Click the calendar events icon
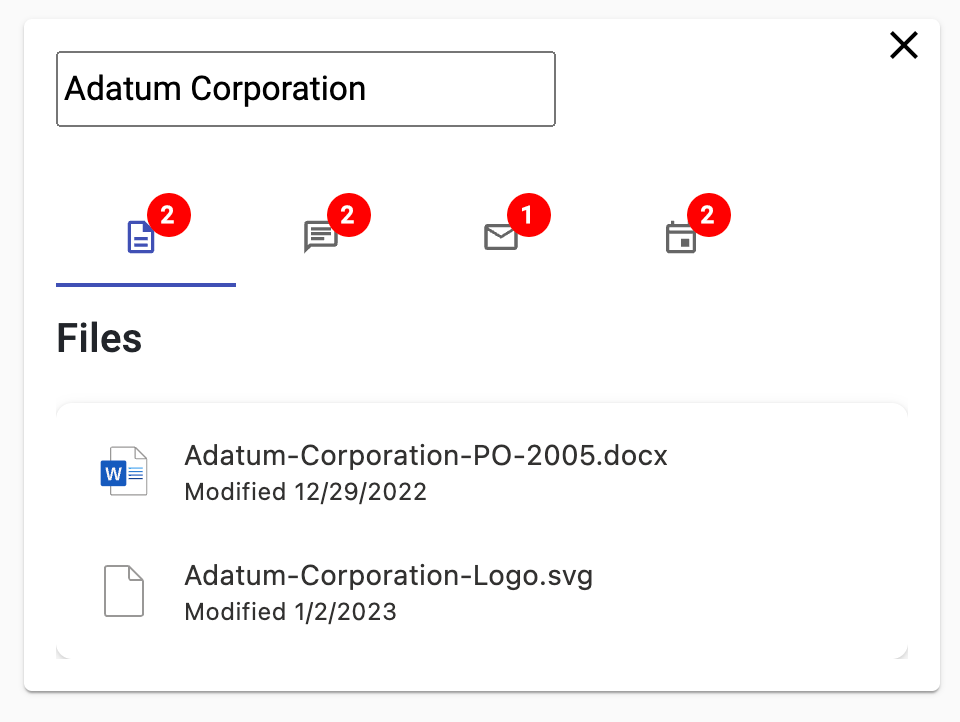The height and width of the screenshot is (722, 960). pyautogui.click(x=681, y=237)
